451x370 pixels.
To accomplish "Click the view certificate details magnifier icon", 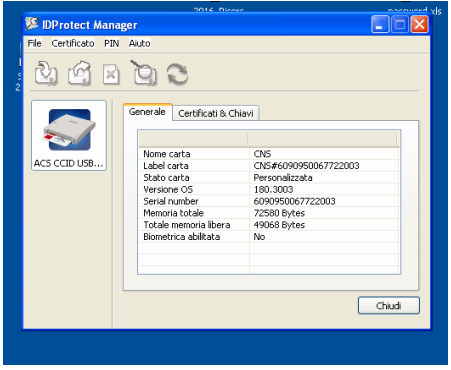I will tap(144, 73).
